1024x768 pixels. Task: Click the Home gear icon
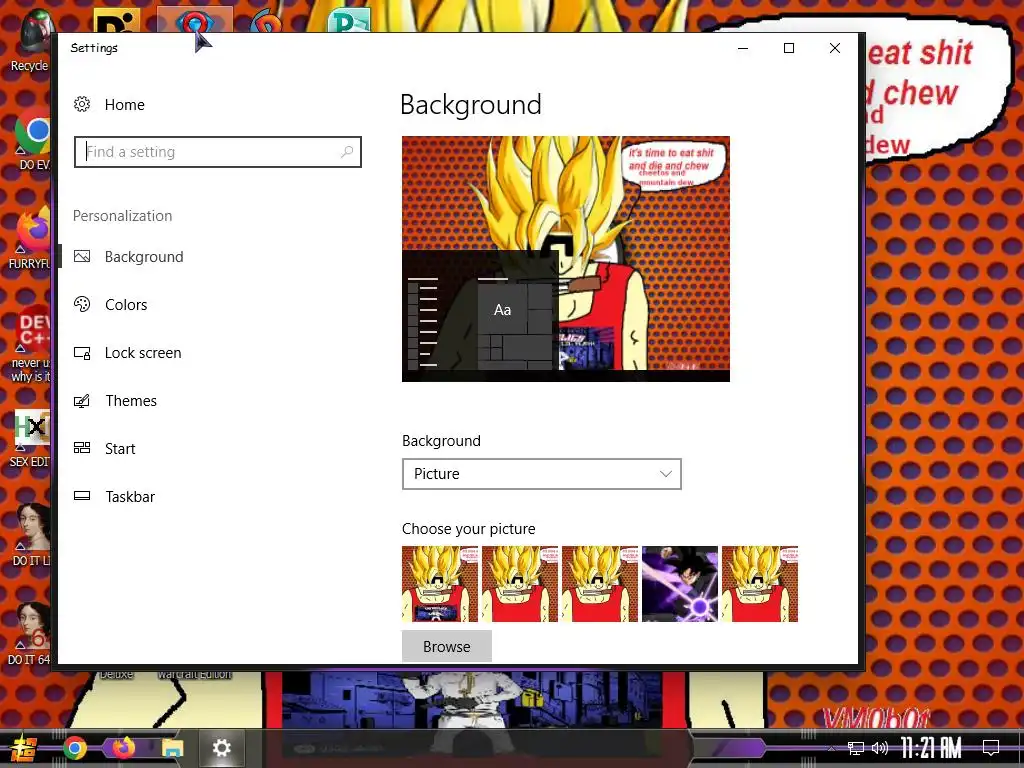pyautogui.click(x=82, y=104)
